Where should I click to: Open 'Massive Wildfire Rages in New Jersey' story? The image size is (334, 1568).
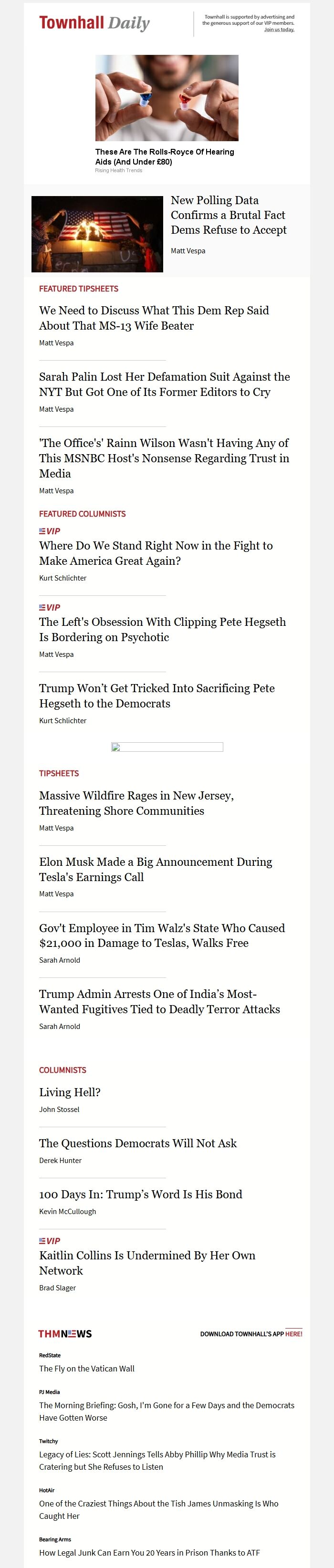coord(136,803)
